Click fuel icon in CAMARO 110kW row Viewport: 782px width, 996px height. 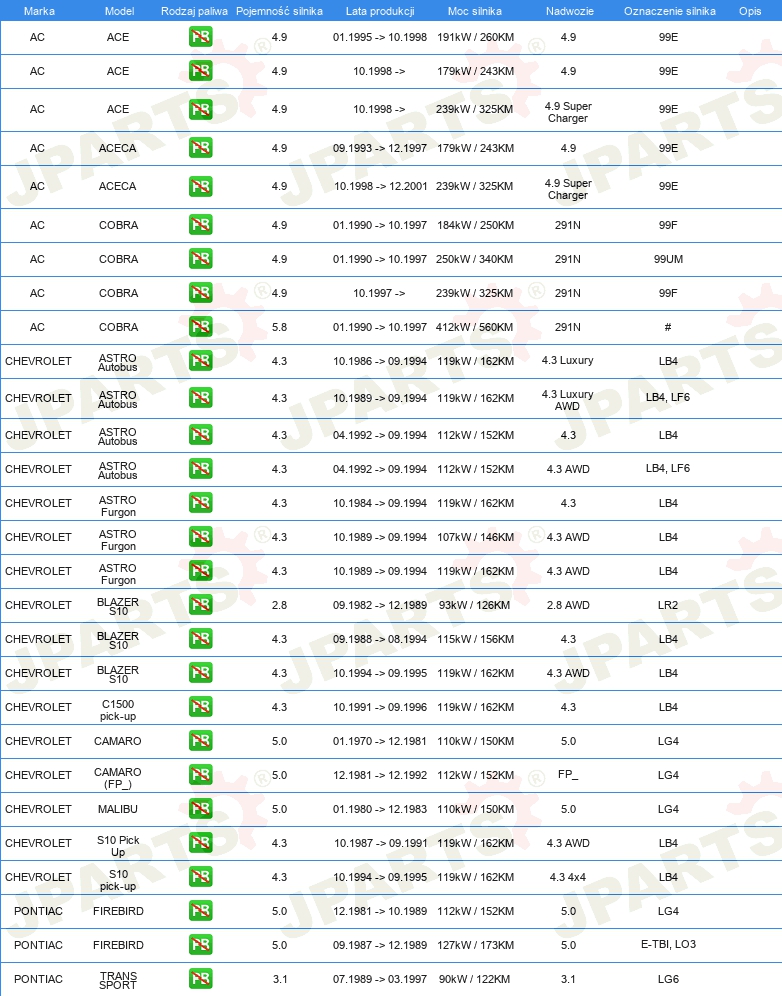[200, 741]
